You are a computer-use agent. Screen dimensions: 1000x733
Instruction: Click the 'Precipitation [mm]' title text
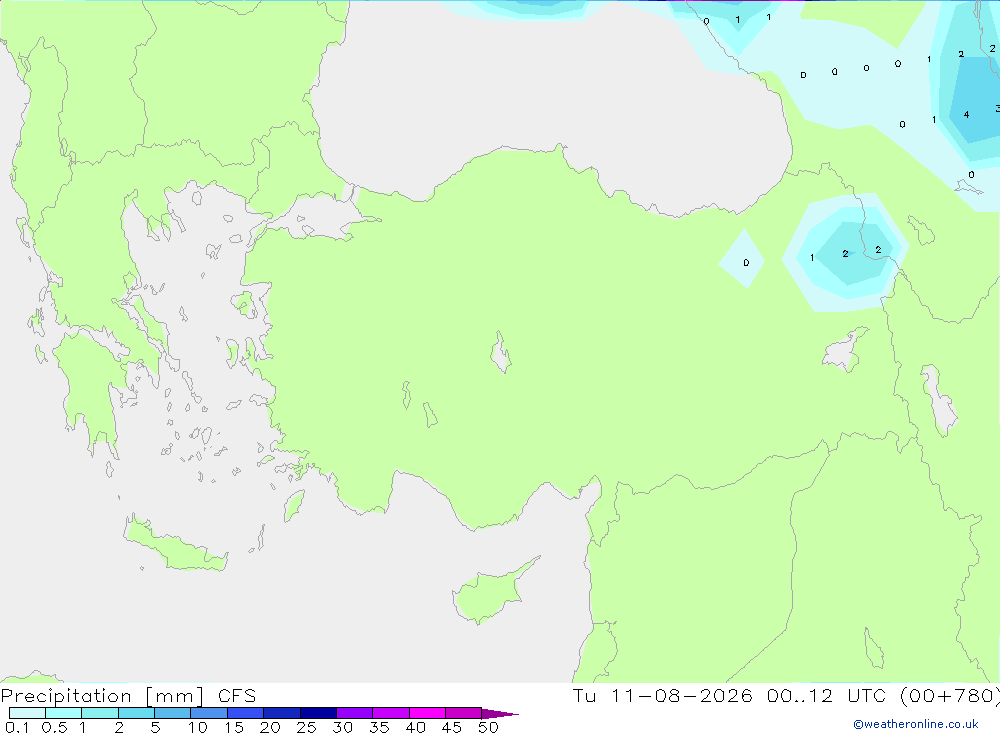[102, 696]
